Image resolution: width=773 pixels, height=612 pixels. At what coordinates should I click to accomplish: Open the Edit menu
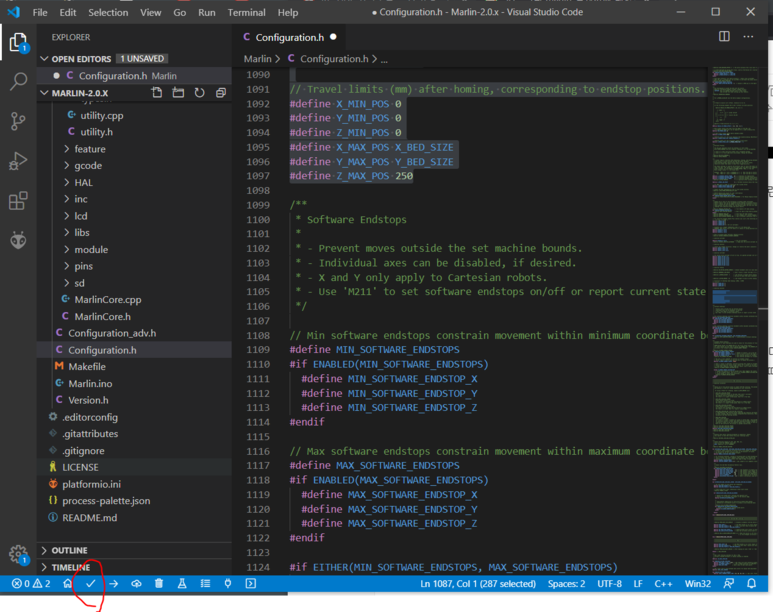tap(68, 12)
